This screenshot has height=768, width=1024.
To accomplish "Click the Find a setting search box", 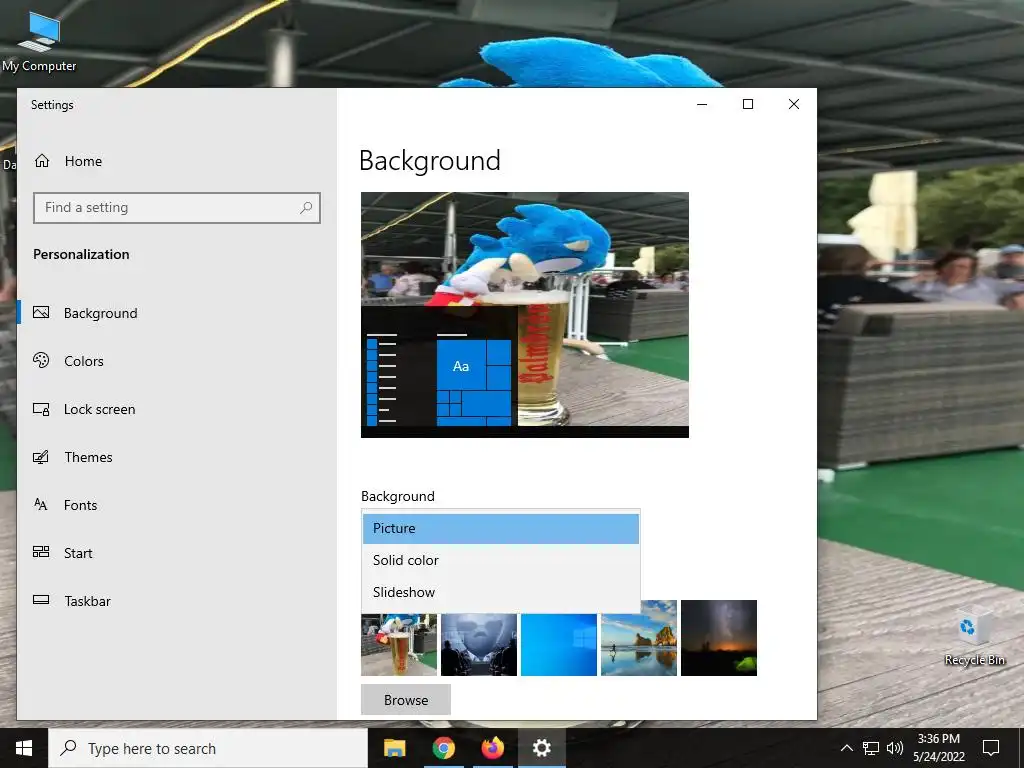I will click(177, 208).
